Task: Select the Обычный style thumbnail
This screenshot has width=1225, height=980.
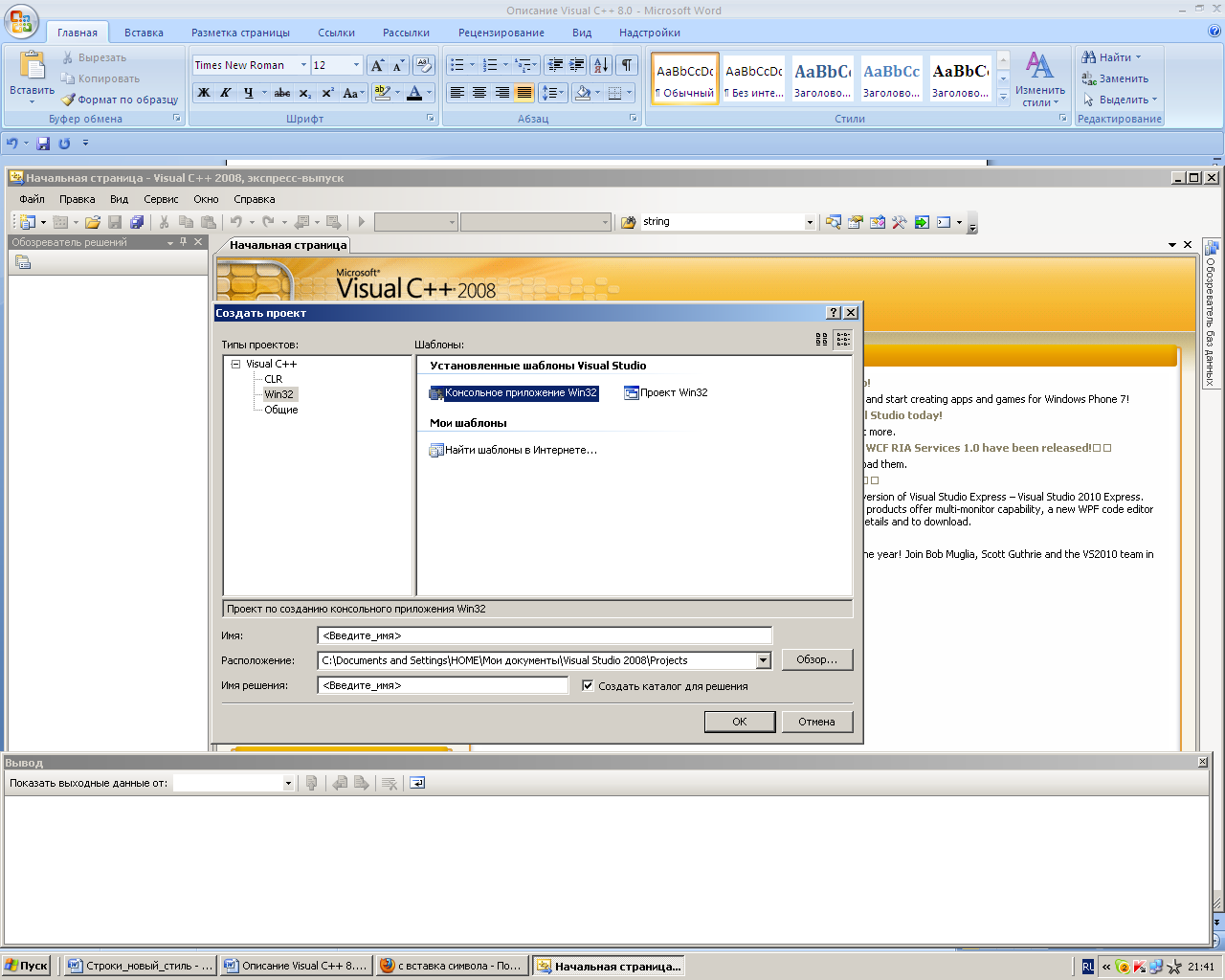Action: tap(685, 78)
